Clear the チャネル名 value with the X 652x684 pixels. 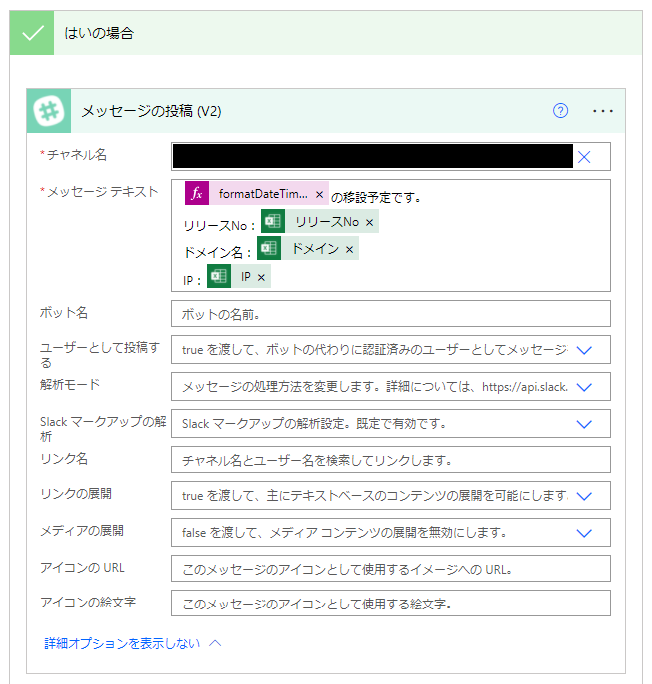point(584,157)
